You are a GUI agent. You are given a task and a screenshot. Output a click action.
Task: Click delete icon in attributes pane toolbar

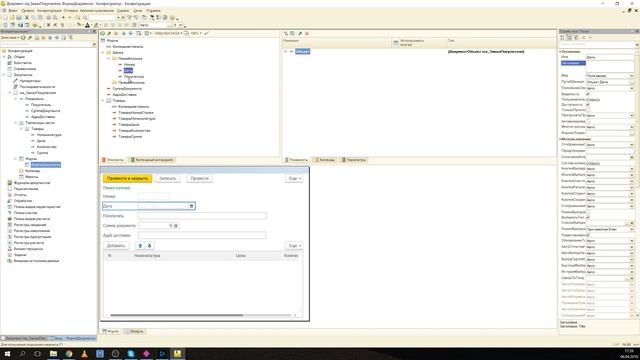[307, 33]
